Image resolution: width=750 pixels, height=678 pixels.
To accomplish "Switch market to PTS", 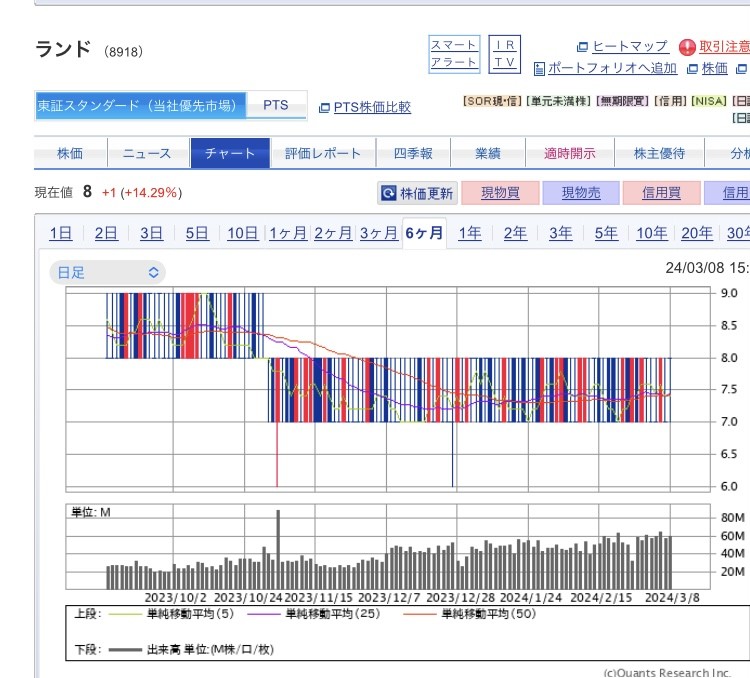I will [x=275, y=106].
